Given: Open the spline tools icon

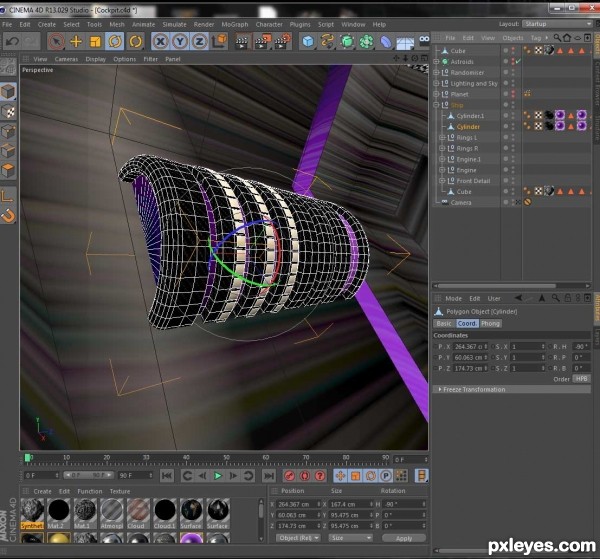Looking at the screenshot, I should [x=327, y=41].
